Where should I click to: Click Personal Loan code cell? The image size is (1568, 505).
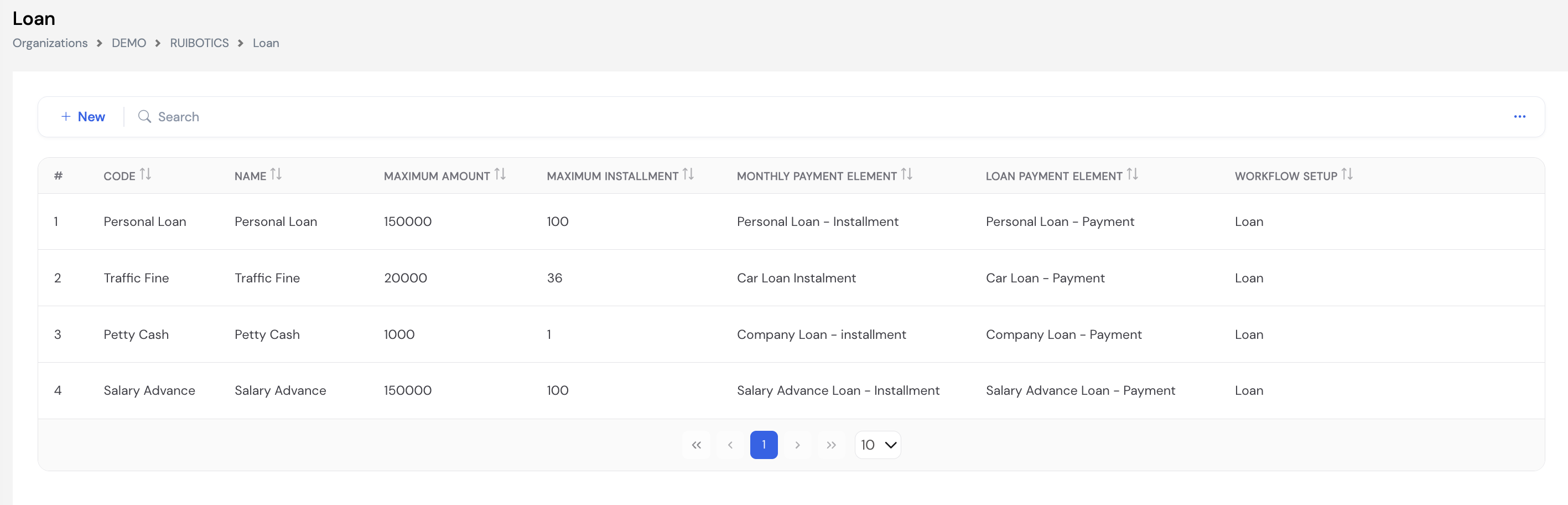pos(145,221)
